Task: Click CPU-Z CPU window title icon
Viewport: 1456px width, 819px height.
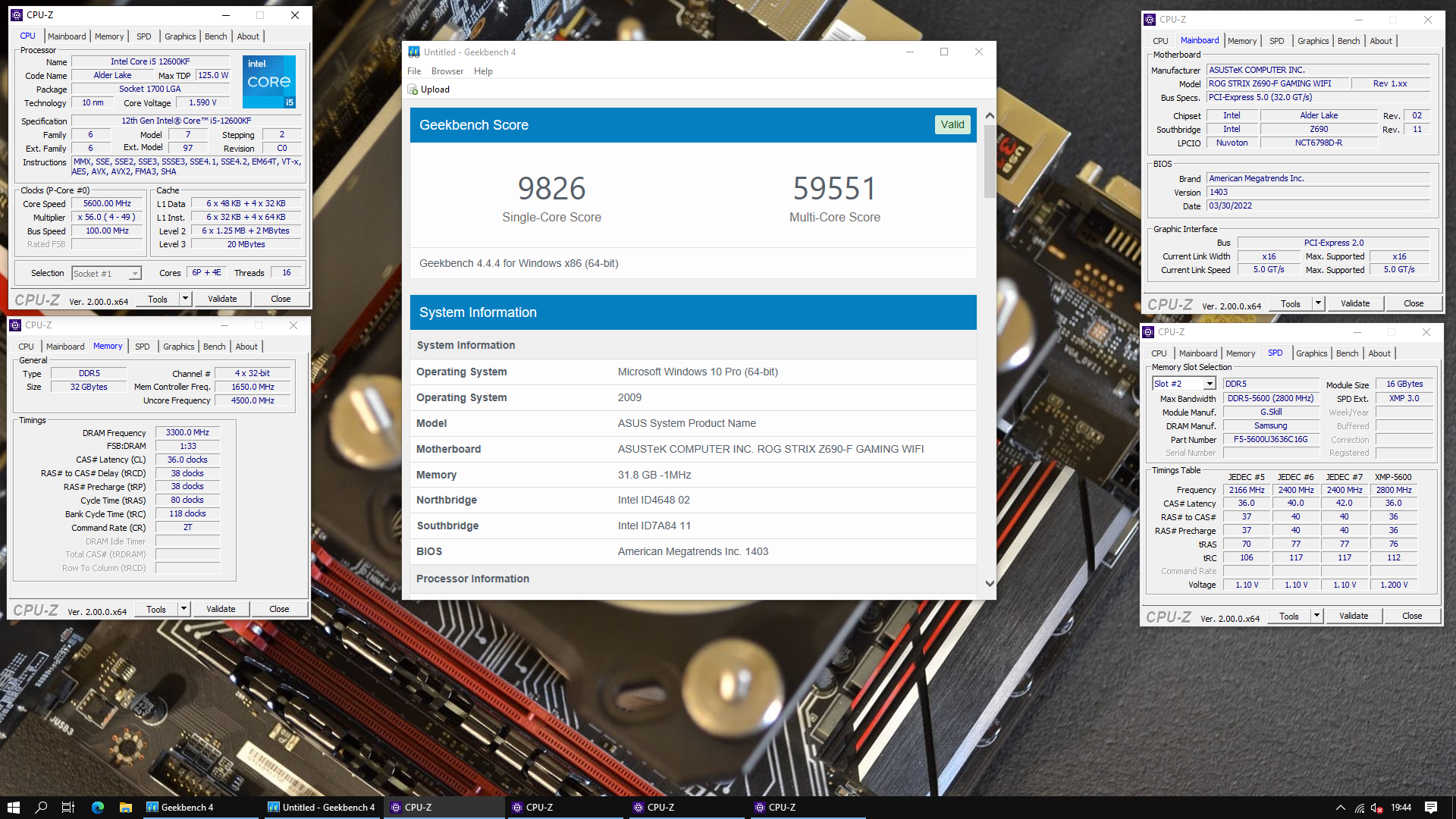Action: pos(17,14)
